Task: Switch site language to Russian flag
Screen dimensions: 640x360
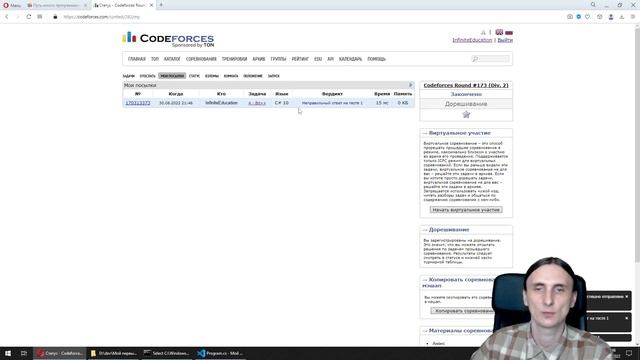Action: pyautogui.click(x=509, y=32)
